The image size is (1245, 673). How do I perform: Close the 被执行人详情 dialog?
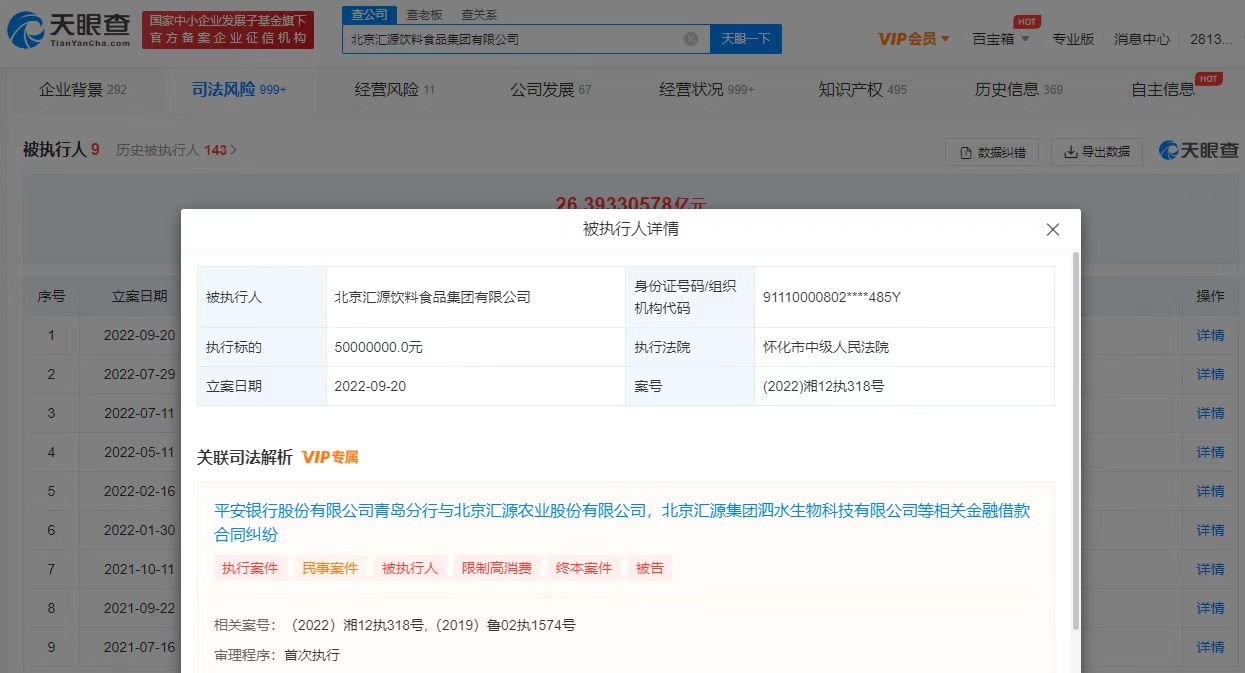1052,229
